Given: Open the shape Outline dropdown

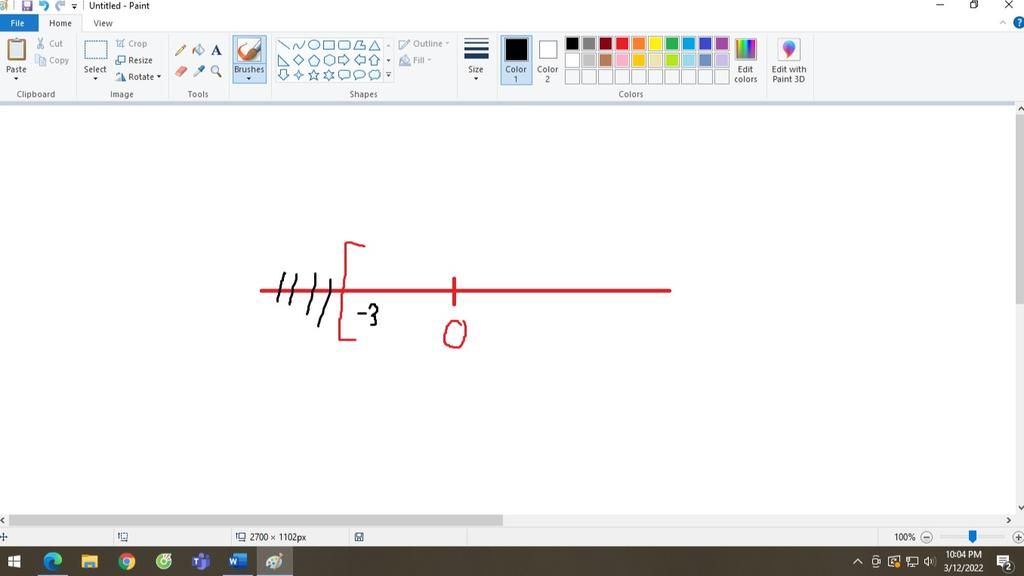Looking at the screenshot, I should (x=424, y=44).
